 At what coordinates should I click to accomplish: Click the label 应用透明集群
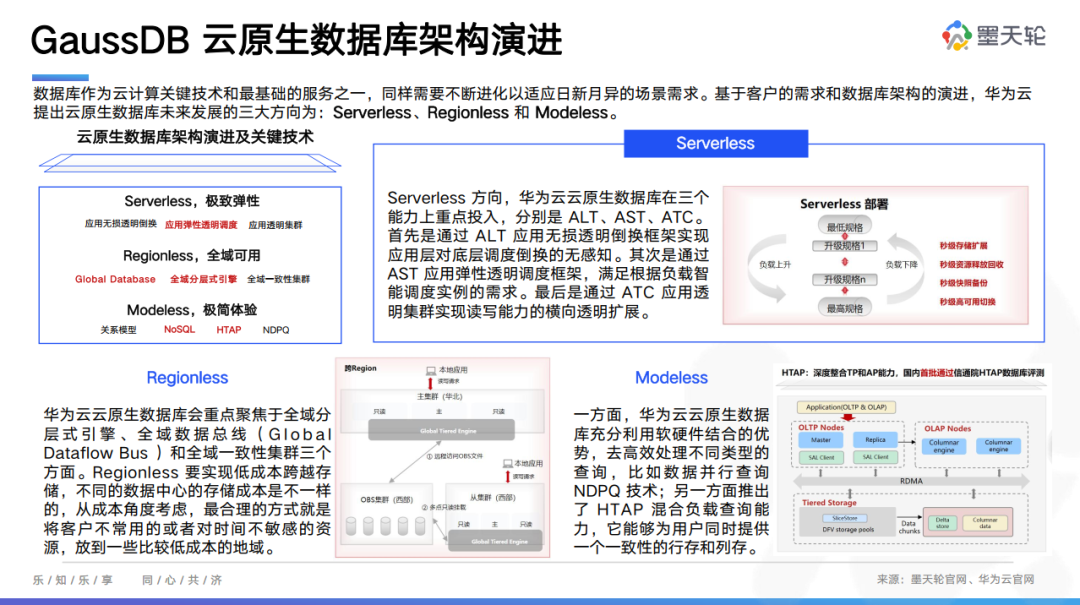pyautogui.click(x=275, y=225)
